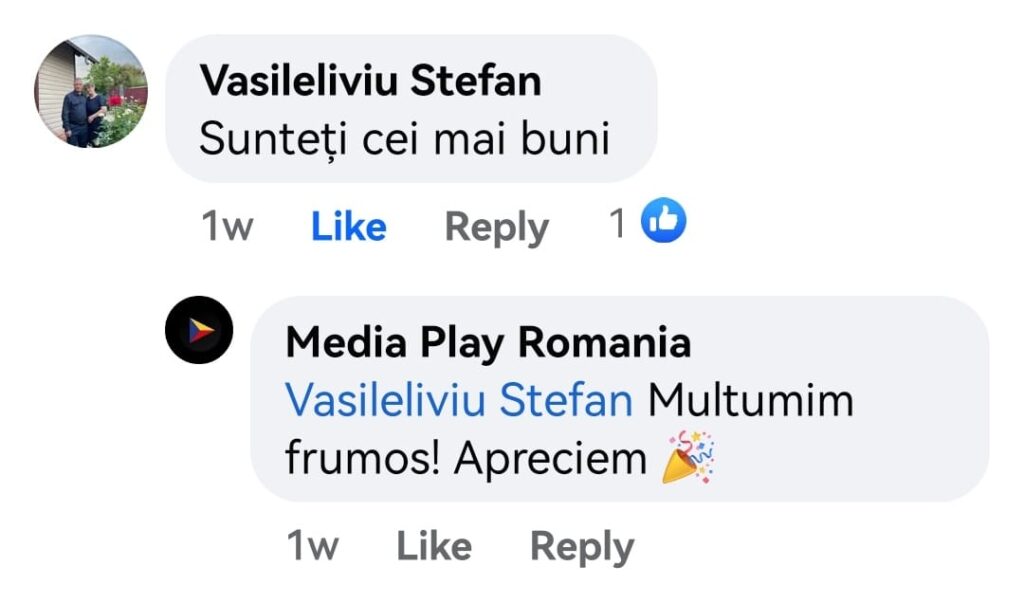Click the blue thumbs-up reaction icon
The image size is (1024, 603).
(x=664, y=221)
